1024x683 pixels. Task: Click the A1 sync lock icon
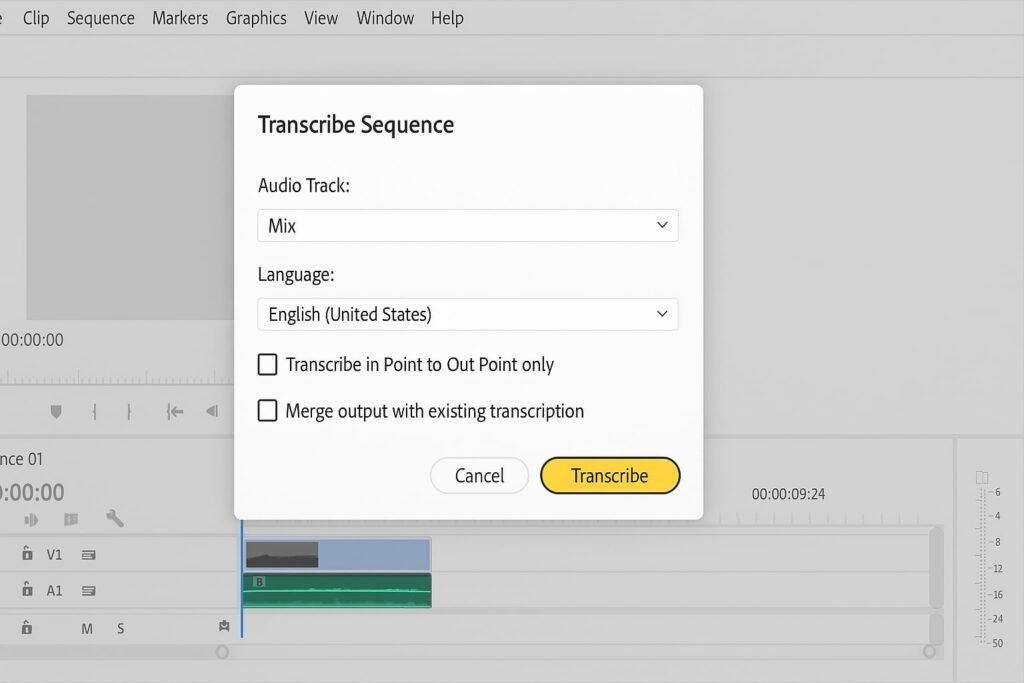88,591
